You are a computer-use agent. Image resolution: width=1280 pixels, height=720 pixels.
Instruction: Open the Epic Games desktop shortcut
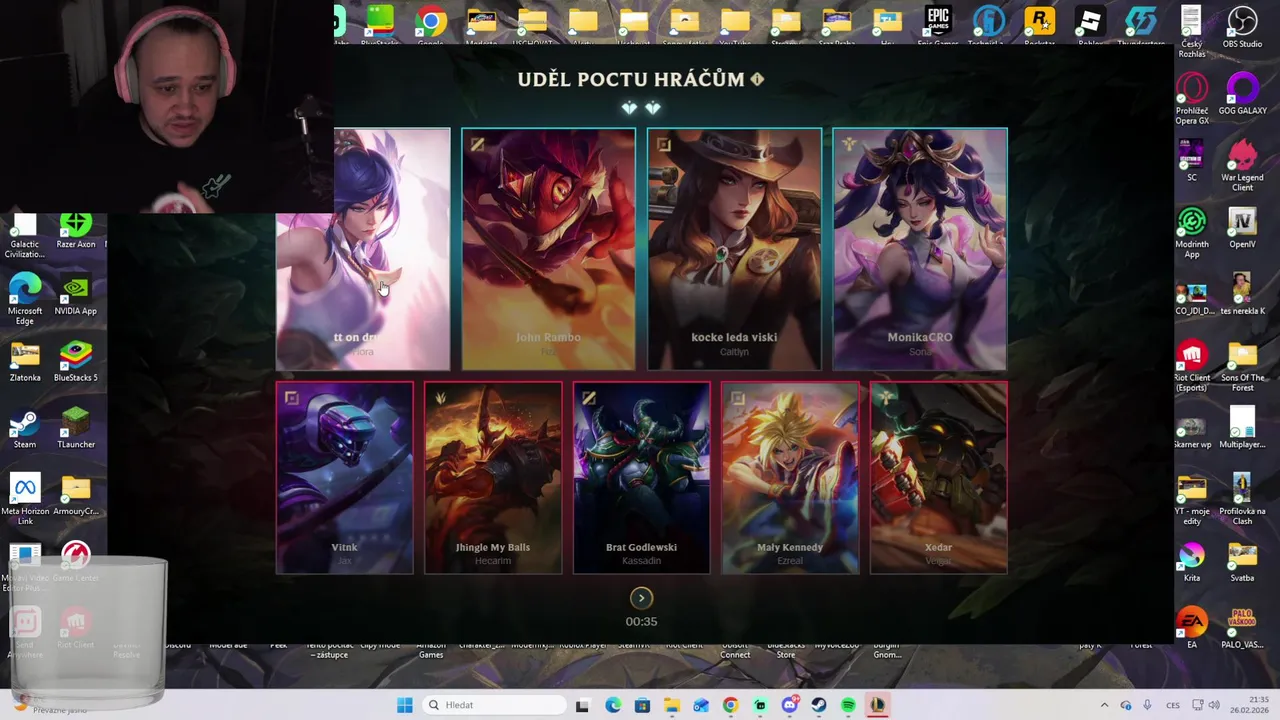[938, 26]
